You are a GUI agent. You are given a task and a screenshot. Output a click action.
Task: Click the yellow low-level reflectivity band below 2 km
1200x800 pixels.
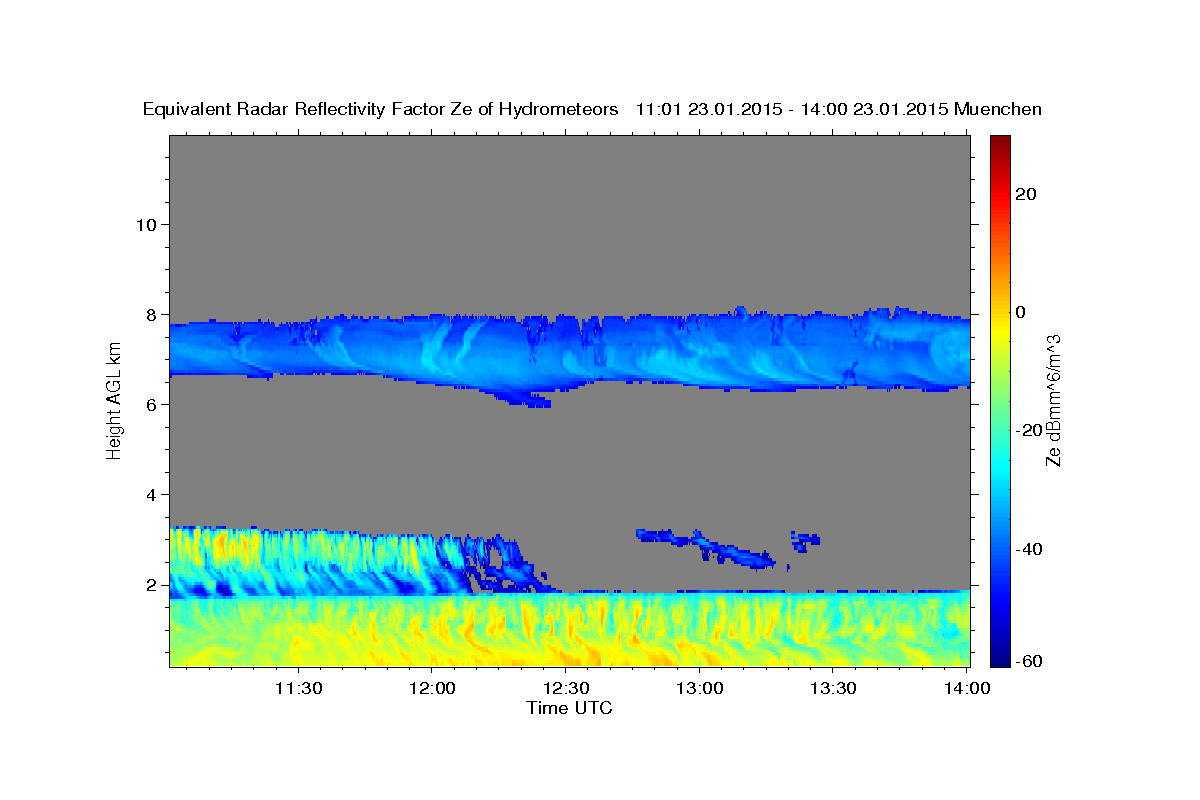570,630
